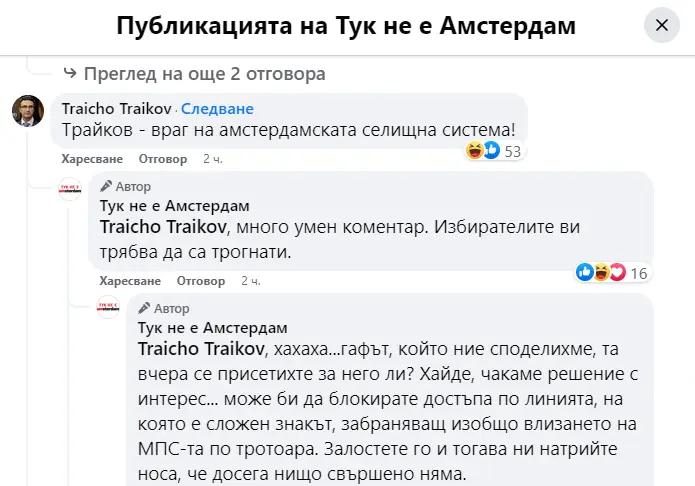This screenshot has width=695, height=486.
Task: Open the 53 reactions count
Action: pos(513,151)
